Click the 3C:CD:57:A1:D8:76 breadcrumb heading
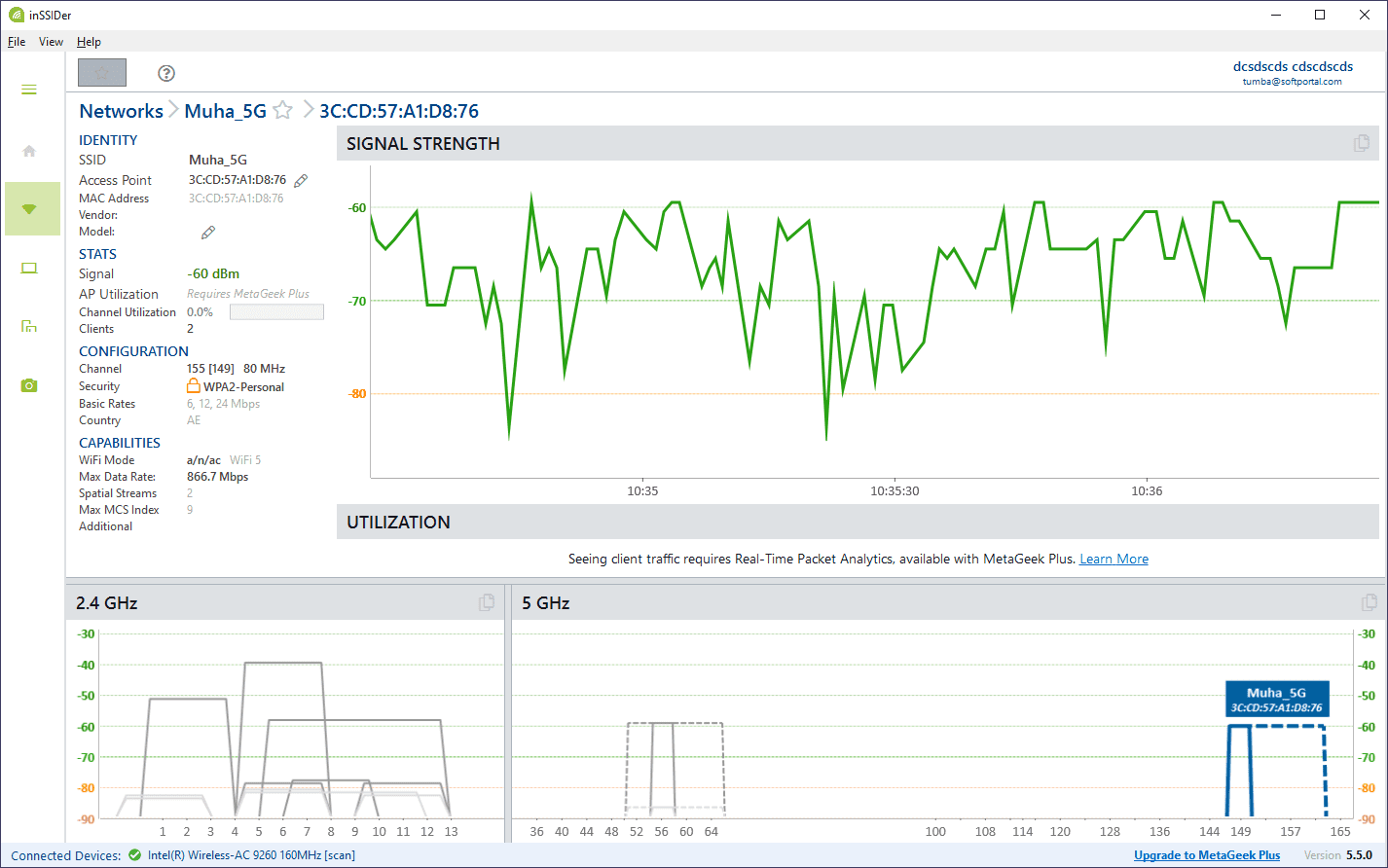 tap(399, 110)
